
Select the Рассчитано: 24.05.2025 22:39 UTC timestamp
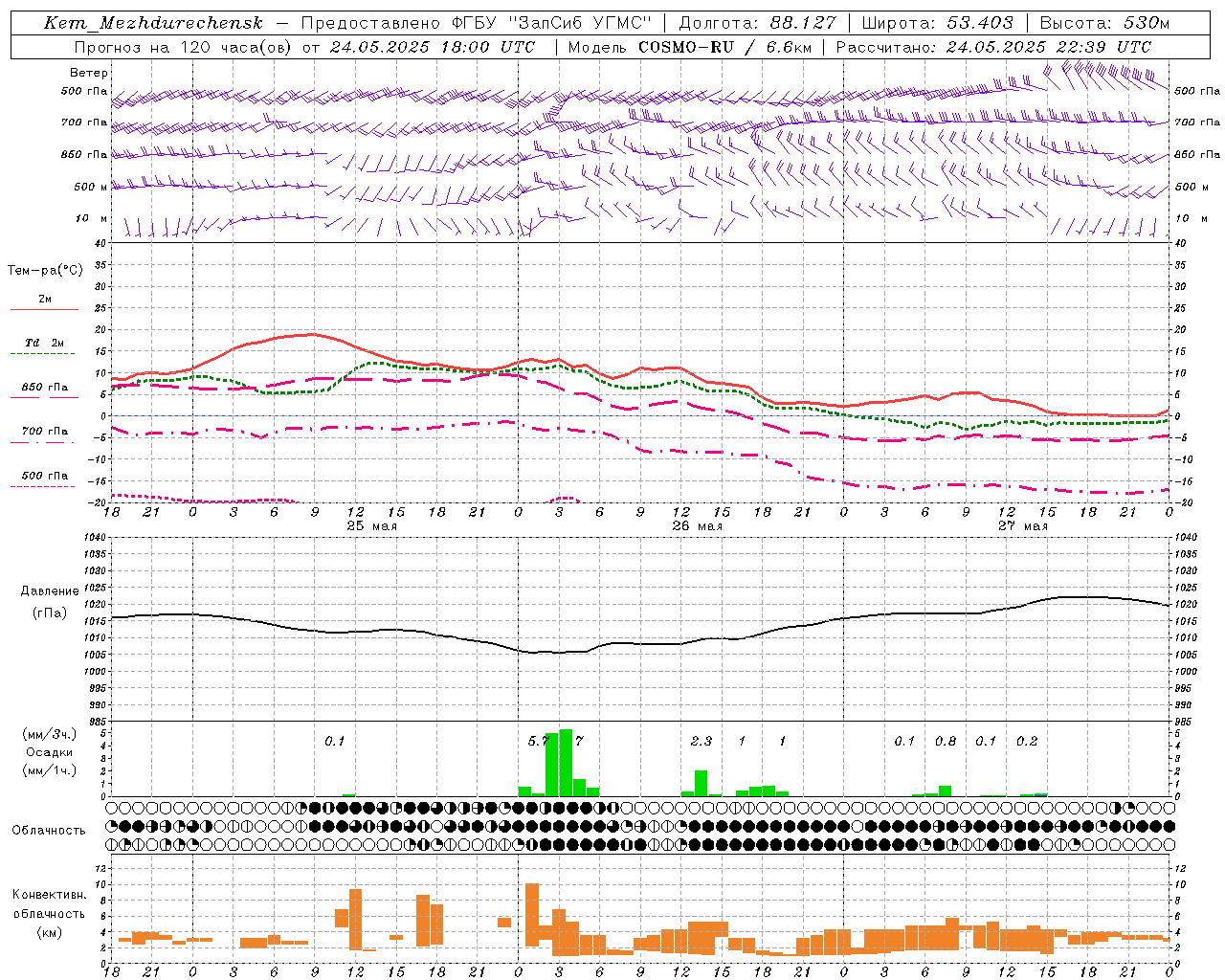tap(993, 47)
